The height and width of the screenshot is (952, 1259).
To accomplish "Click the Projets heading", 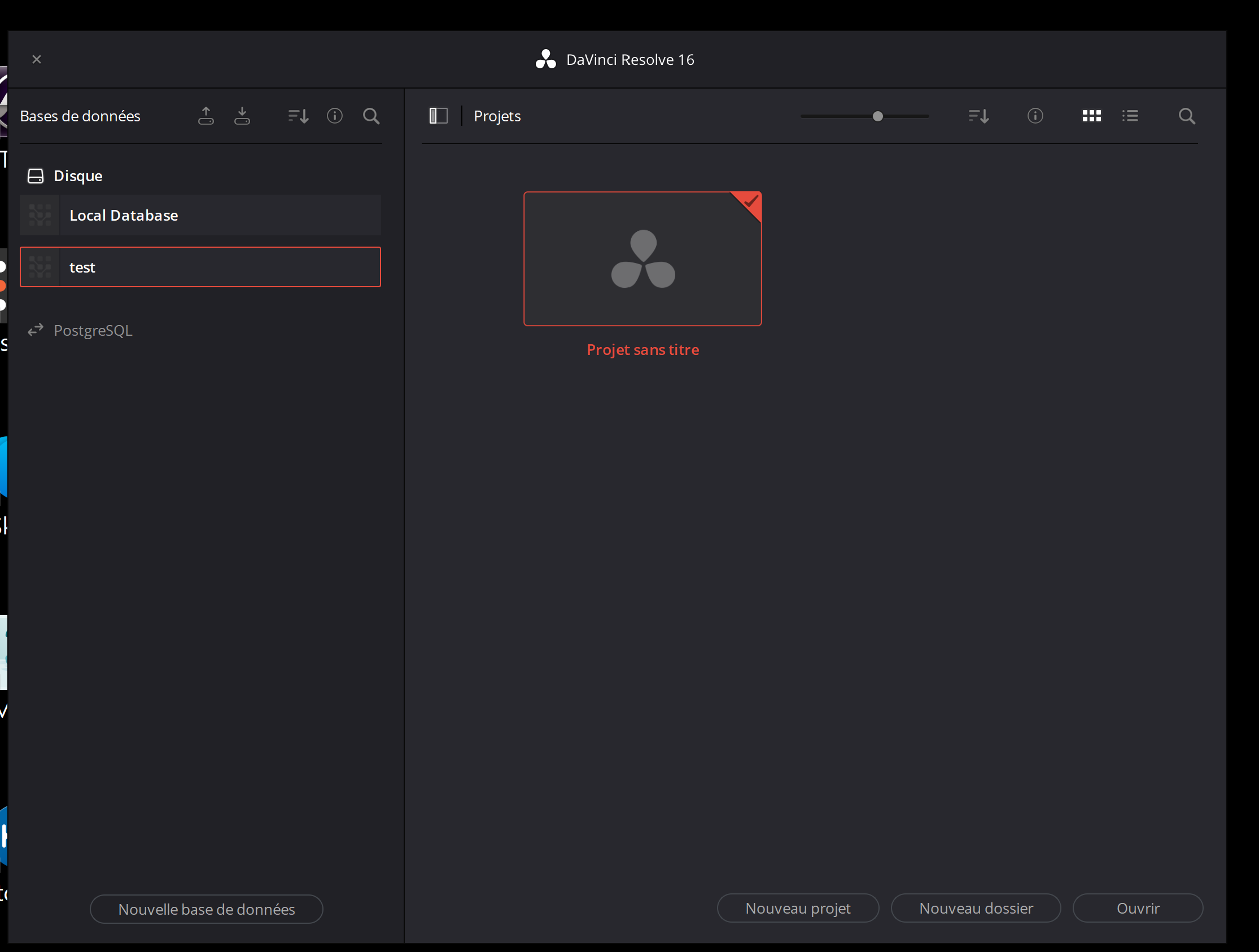I will [497, 116].
